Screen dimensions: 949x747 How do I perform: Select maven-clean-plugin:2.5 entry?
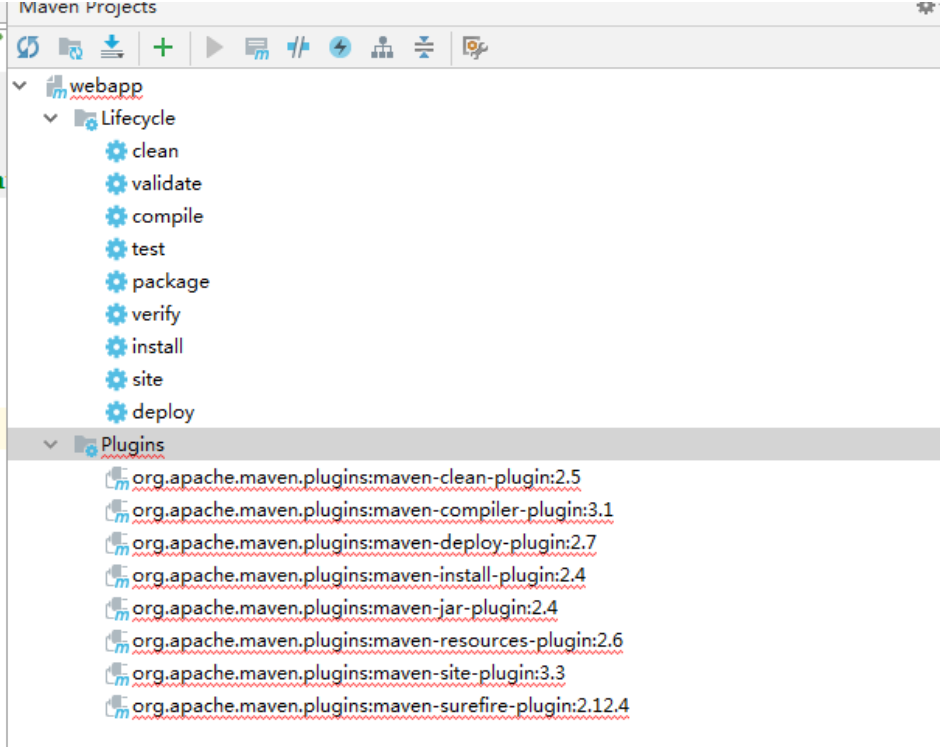356,478
